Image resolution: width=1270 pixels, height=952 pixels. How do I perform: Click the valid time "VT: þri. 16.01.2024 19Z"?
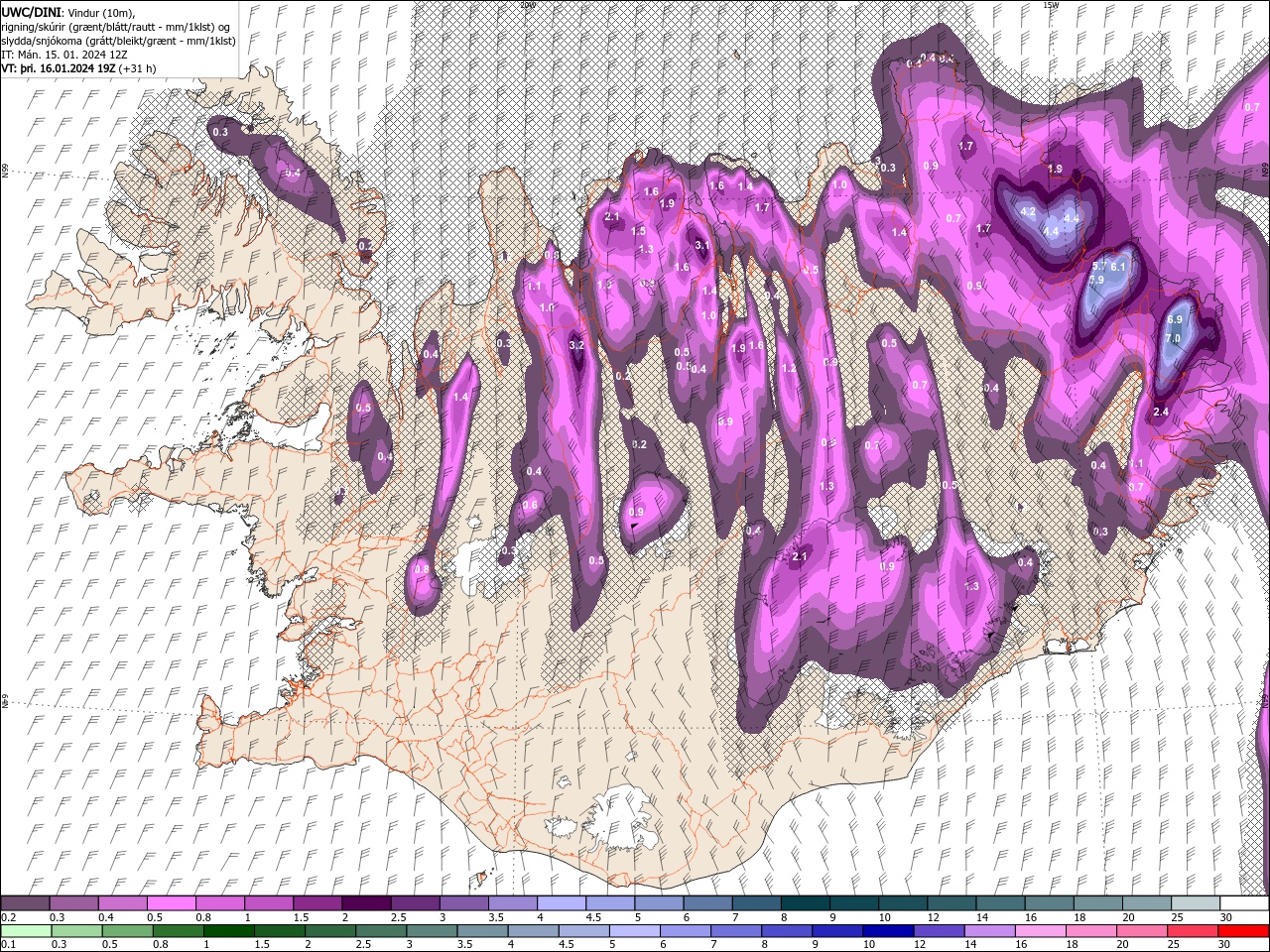pos(59,68)
